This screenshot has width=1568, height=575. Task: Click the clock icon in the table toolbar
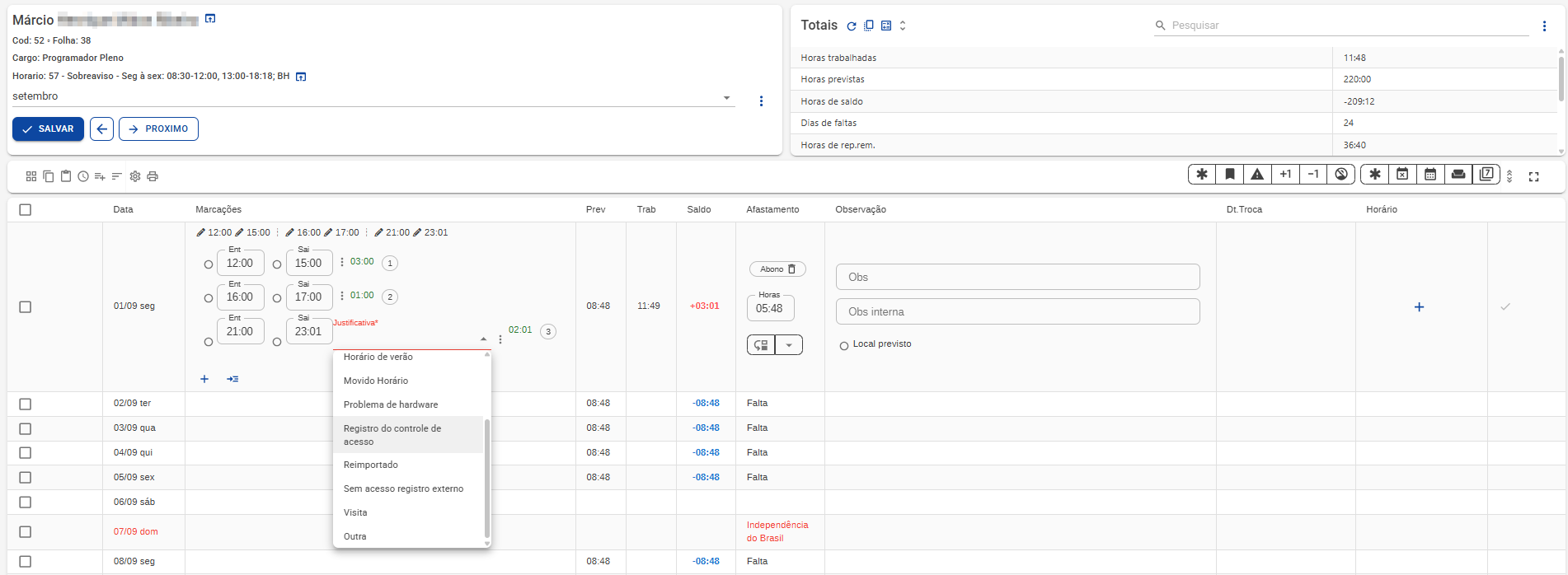[83, 176]
